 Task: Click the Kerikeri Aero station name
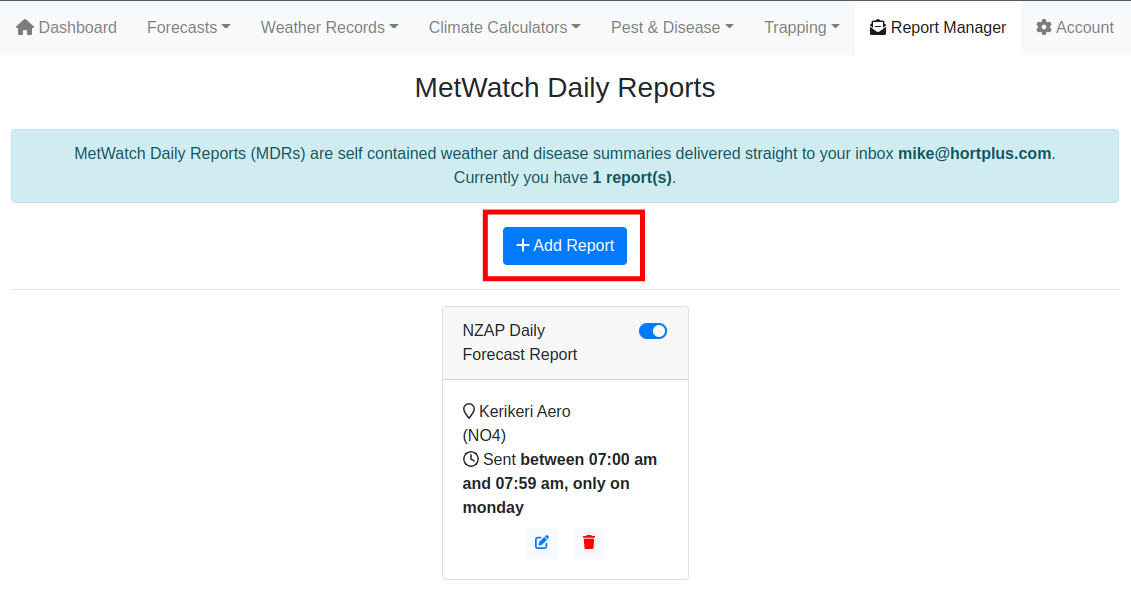[524, 411]
